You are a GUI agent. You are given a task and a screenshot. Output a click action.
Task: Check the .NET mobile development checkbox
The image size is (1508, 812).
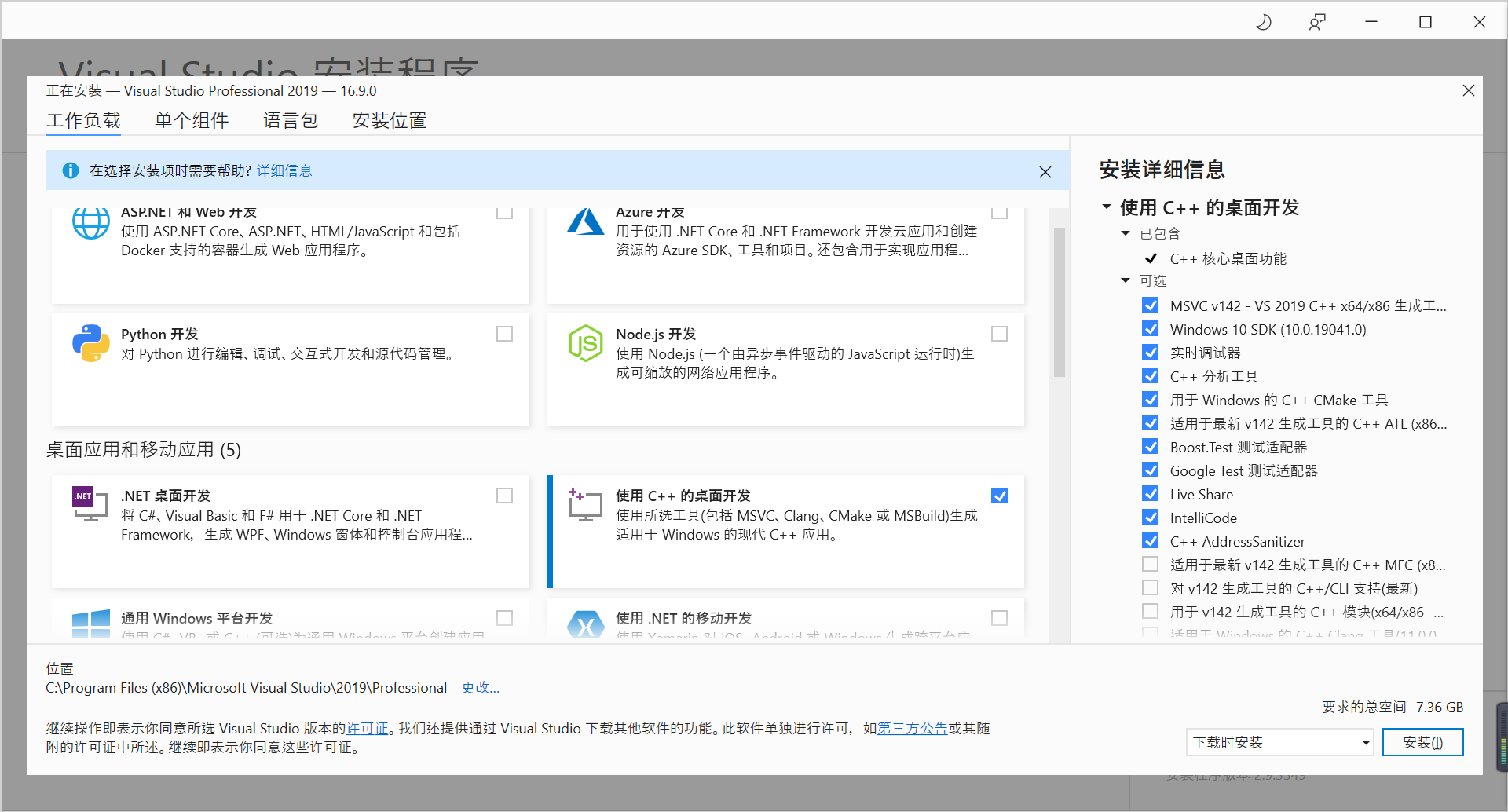click(x=1000, y=618)
